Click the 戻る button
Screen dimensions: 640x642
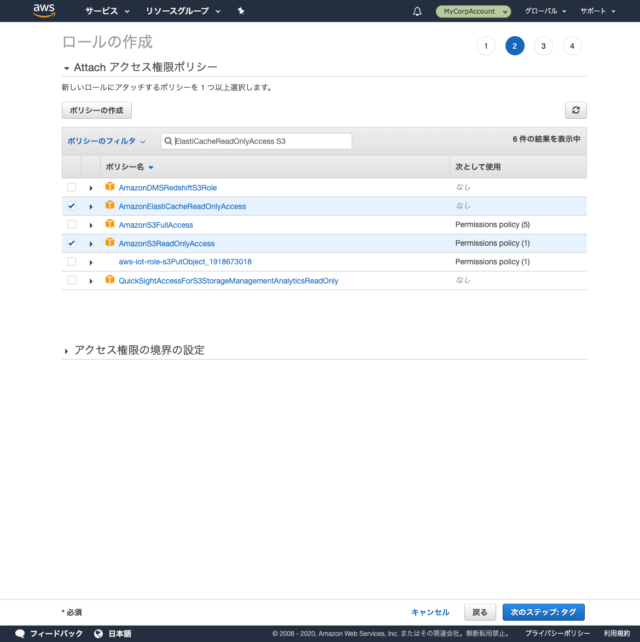[x=480, y=612]
